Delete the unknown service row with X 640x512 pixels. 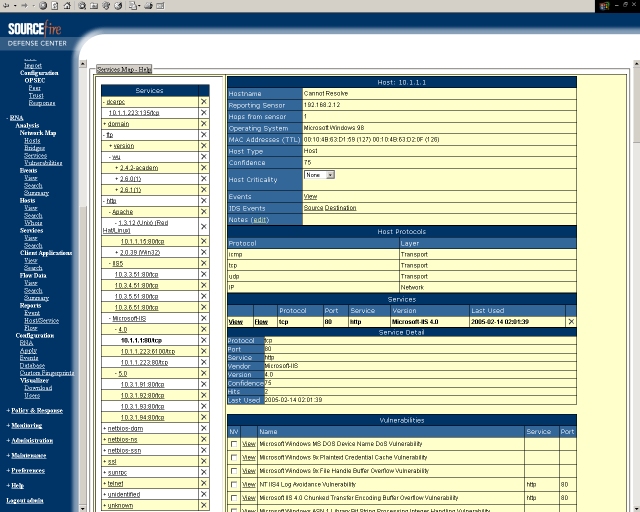tap(204, 505)
